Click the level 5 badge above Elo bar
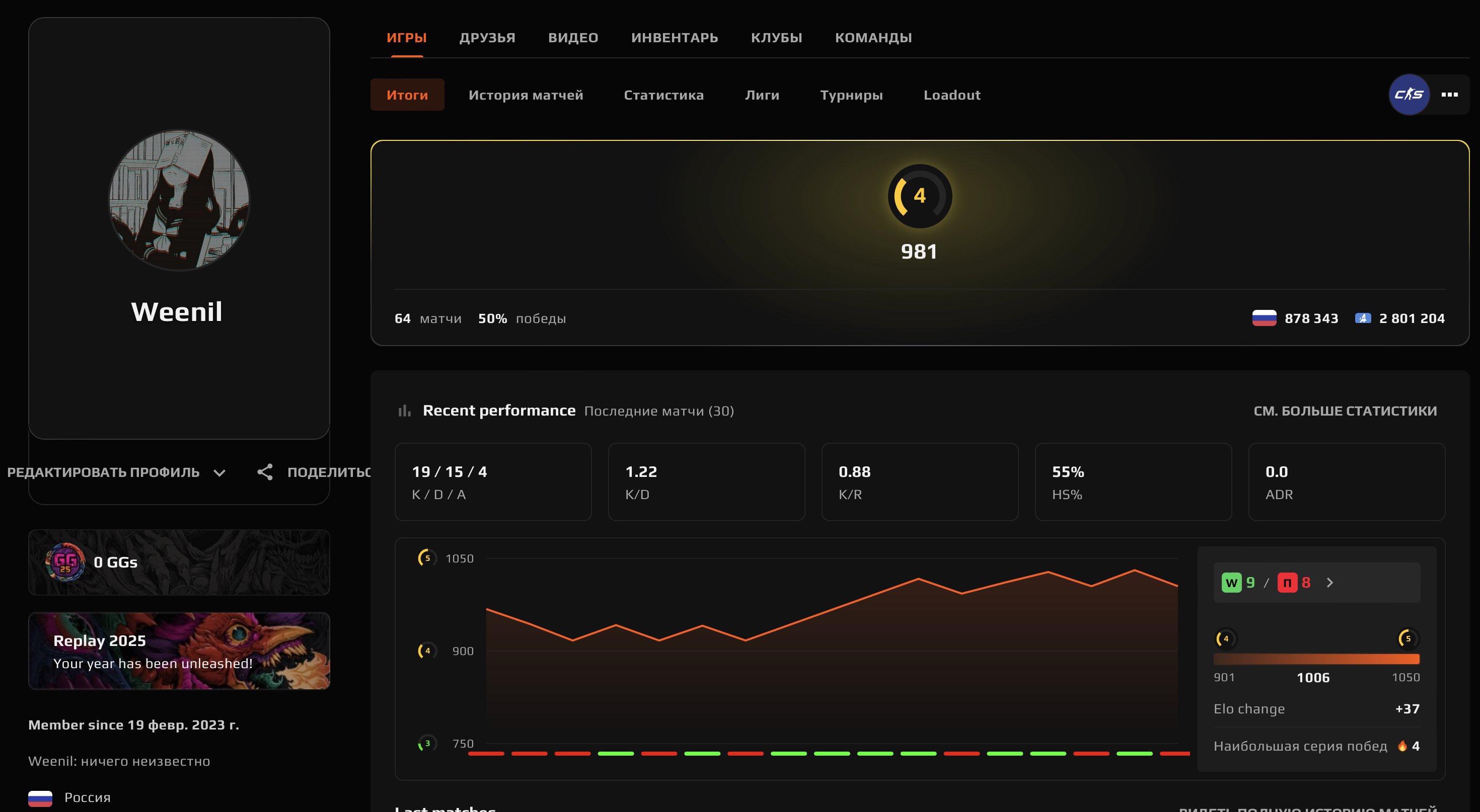The image size is (1480, 812). [1408, 637]
